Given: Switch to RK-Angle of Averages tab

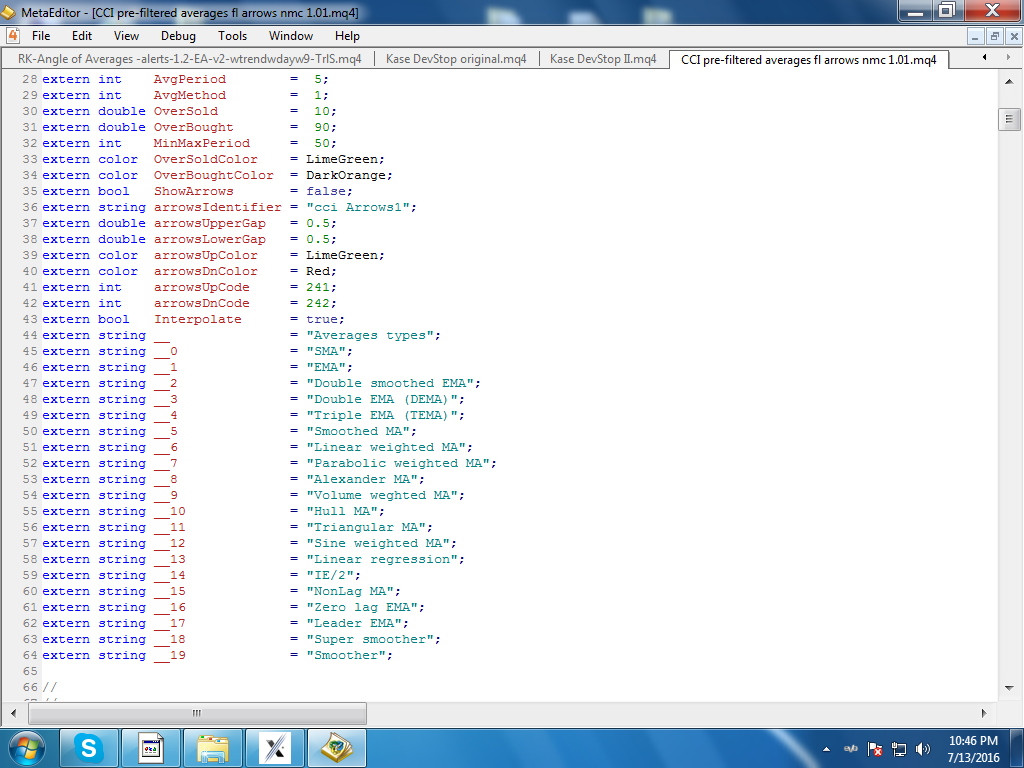Looking at the screenshot, I should pos(189,59).
